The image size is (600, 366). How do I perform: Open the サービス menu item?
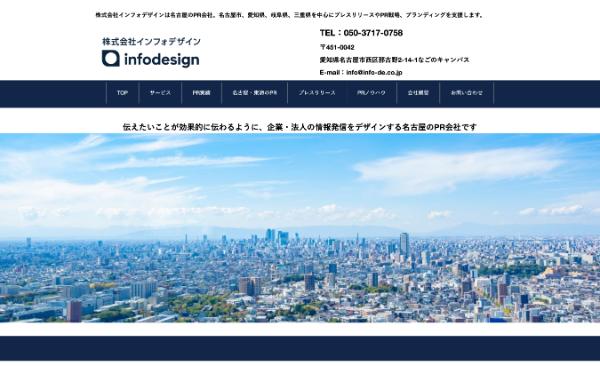(x=160, y=93)
